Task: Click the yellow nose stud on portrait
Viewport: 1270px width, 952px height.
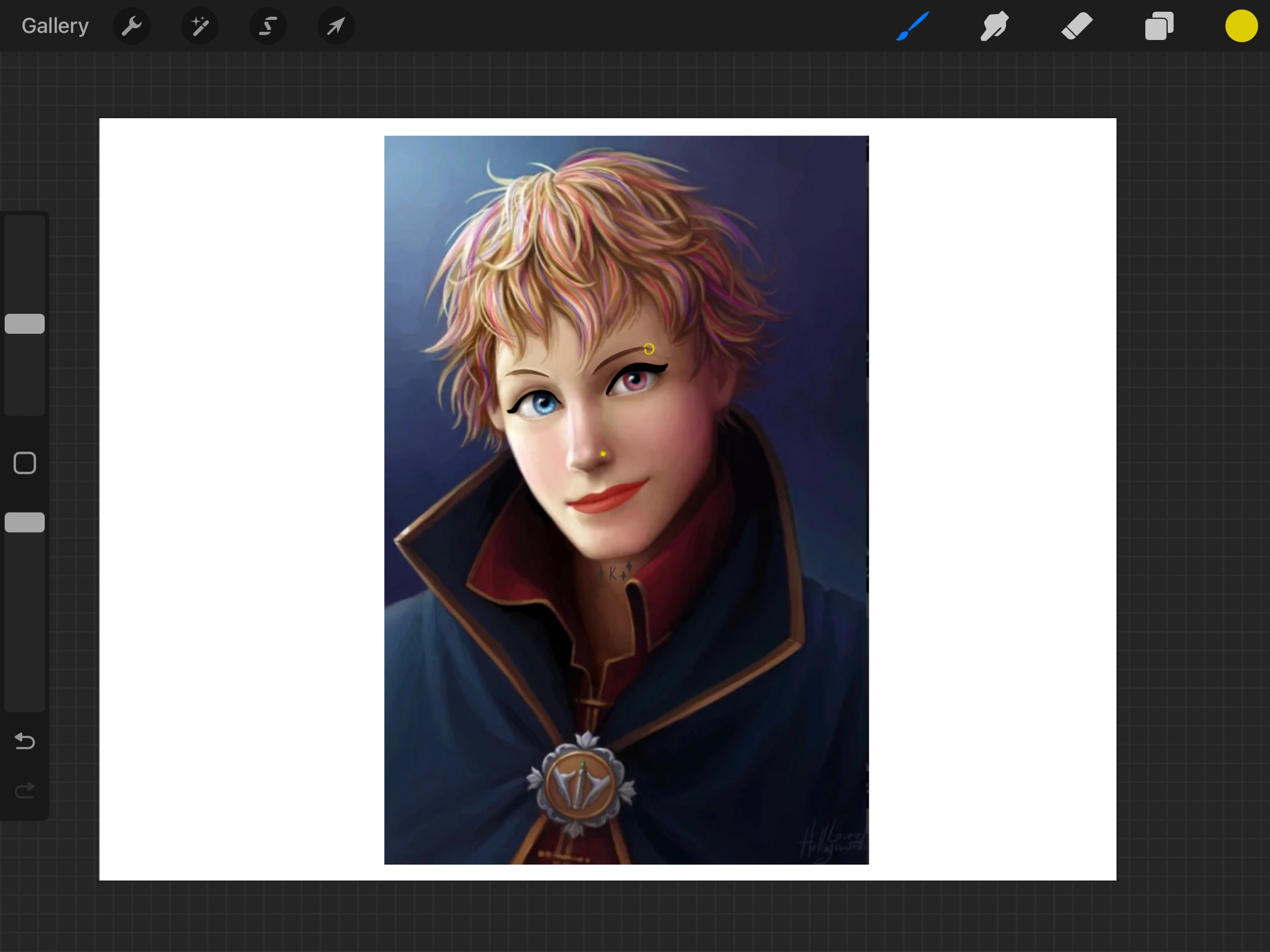Action: [603, 454]
